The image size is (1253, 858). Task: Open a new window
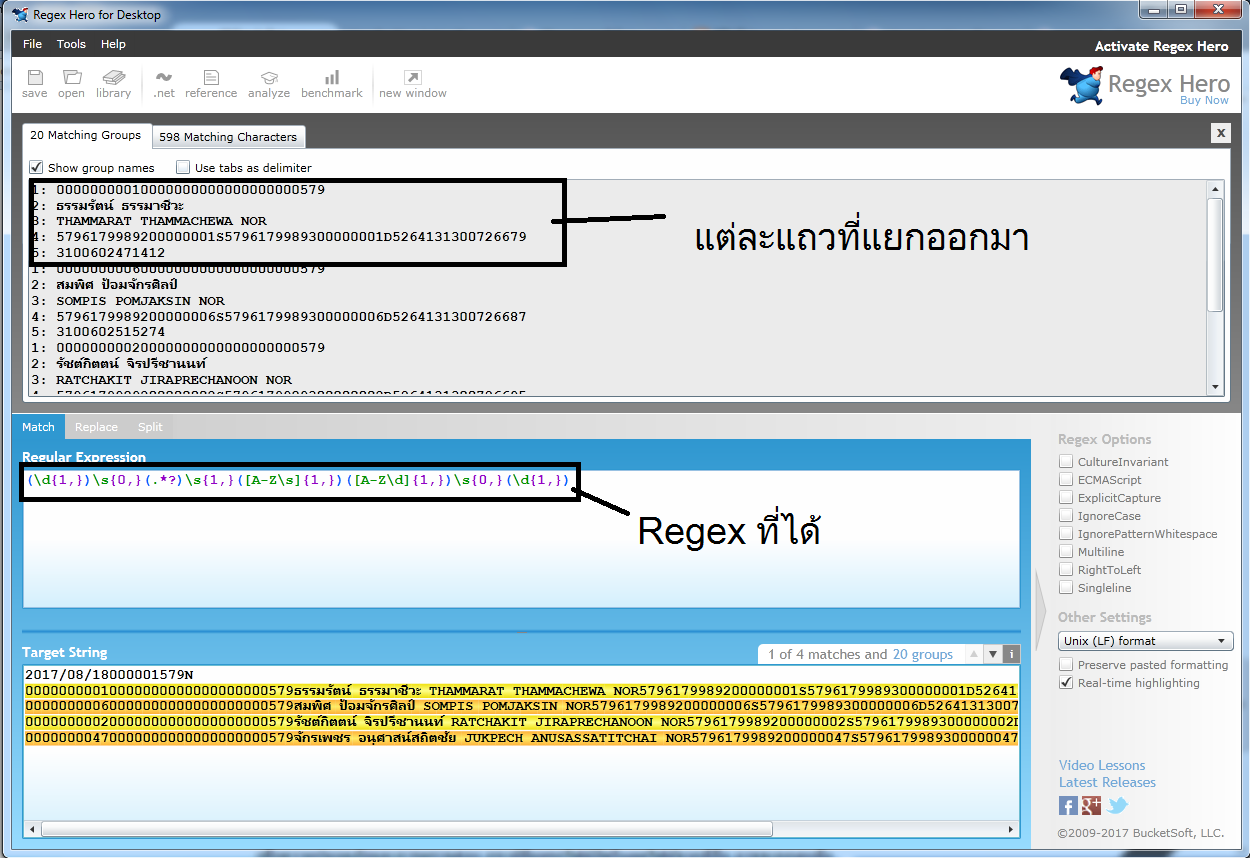tap(412, 84)
